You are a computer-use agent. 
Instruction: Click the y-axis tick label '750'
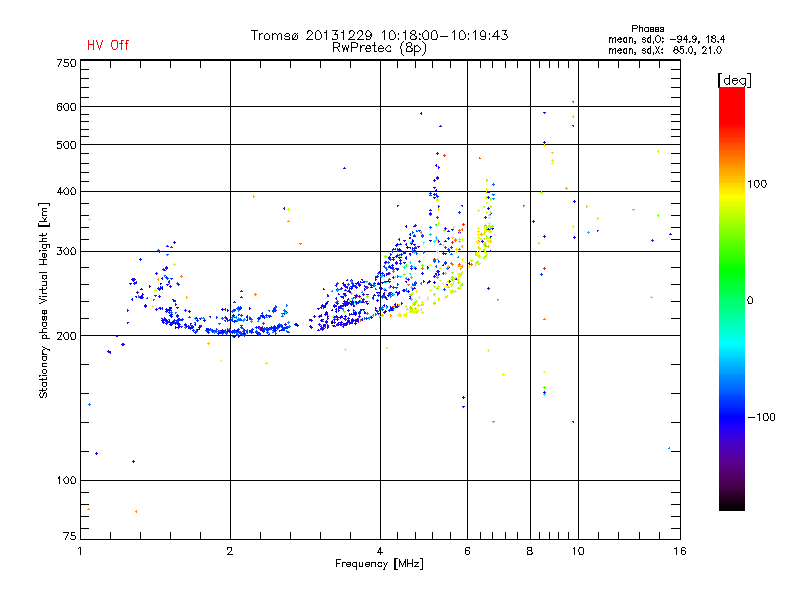66,63
